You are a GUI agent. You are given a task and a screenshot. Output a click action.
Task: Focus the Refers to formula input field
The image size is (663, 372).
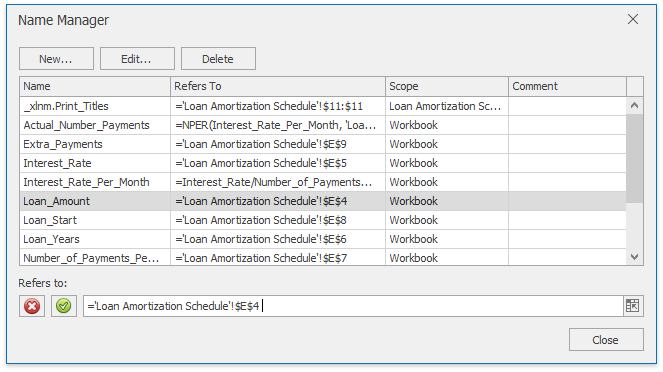tap(353, 306)
